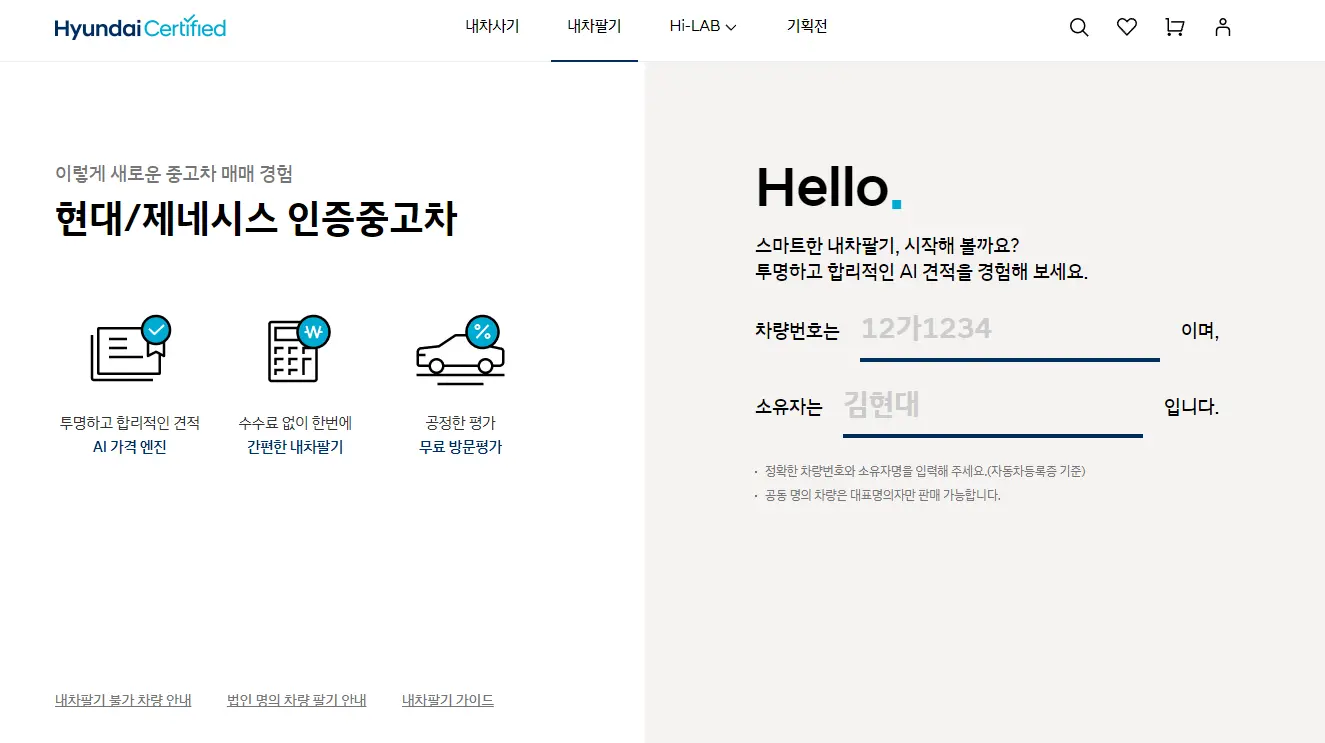Click 이렇게 새로운 중고차 매매 경험 text
Image resolution: width=1325 pixels, height=743 pixels.
tap(174, 174)
